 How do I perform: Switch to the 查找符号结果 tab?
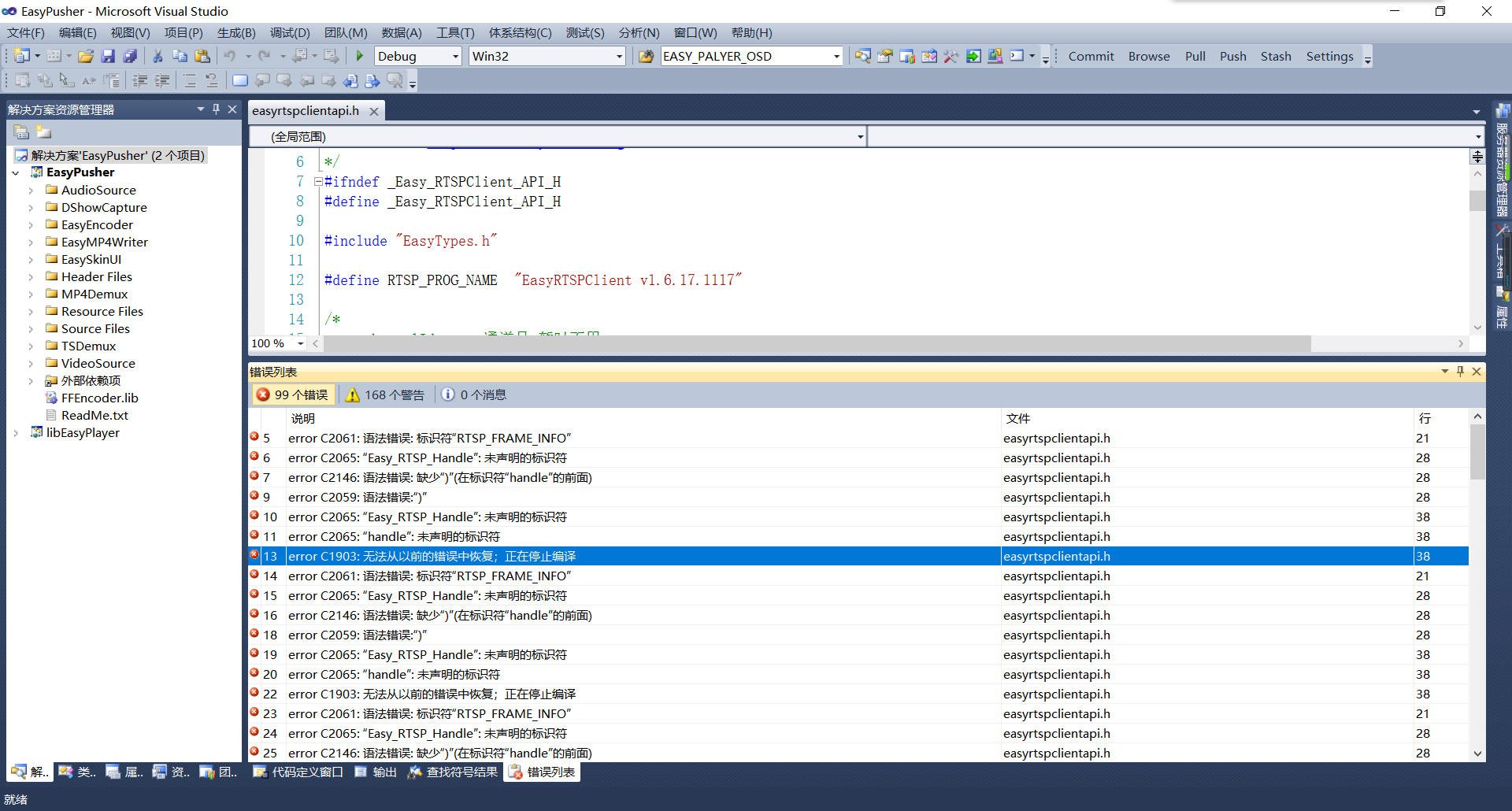point(453,772)
